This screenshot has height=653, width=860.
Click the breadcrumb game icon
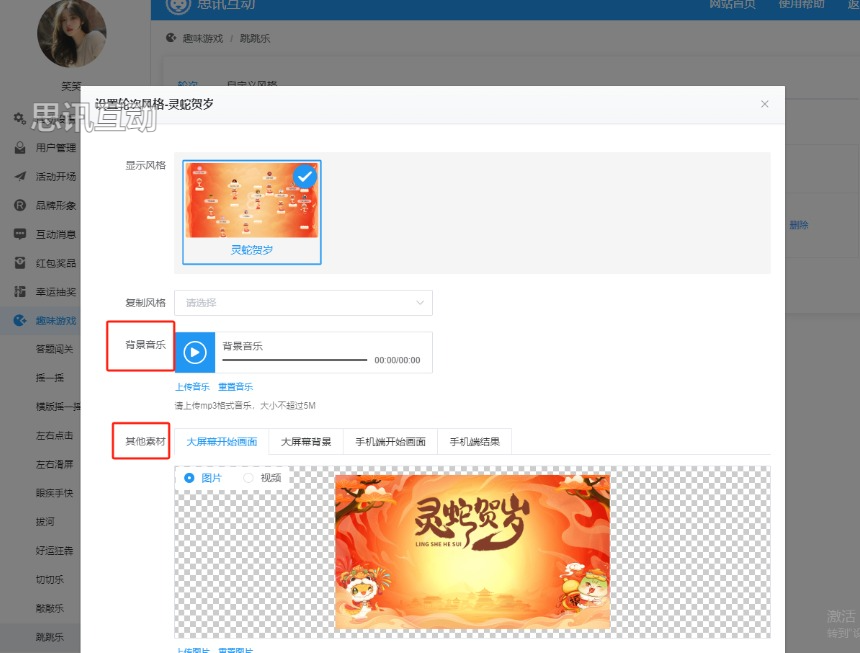pos(171,38)
